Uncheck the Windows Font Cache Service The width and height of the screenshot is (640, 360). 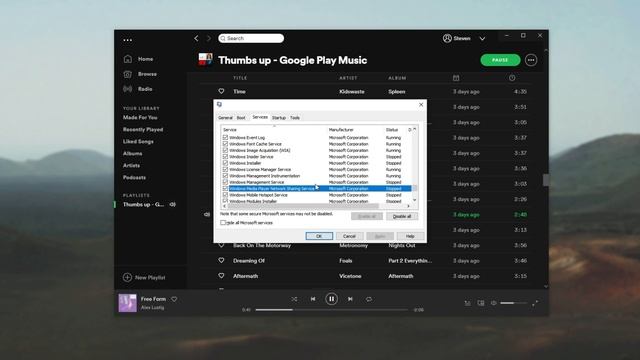[225, 144]
